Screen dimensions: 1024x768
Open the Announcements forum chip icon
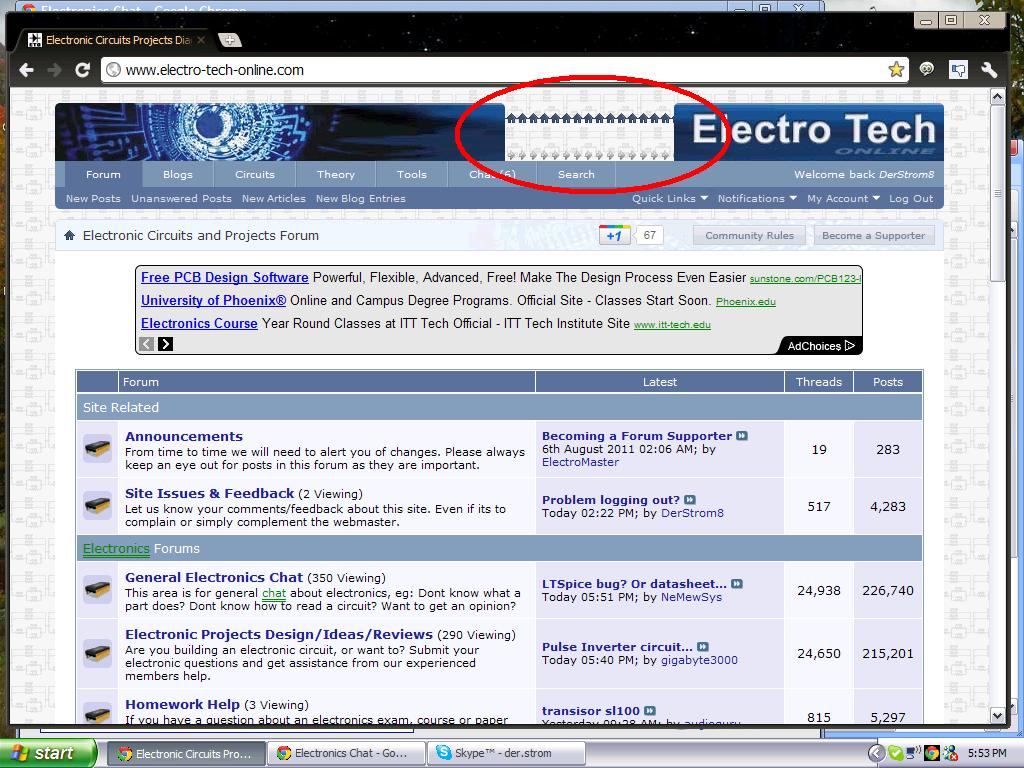[x=97, y=449]
